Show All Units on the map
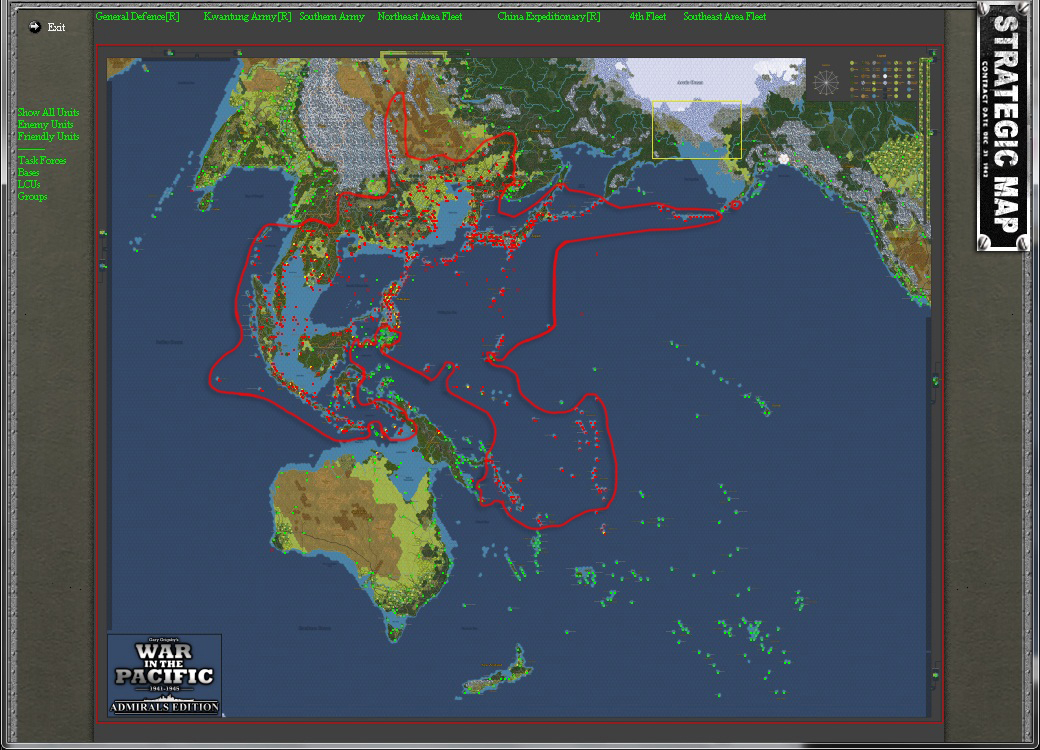The height and width of the screenshot is (750, 1040). [48, 112]
